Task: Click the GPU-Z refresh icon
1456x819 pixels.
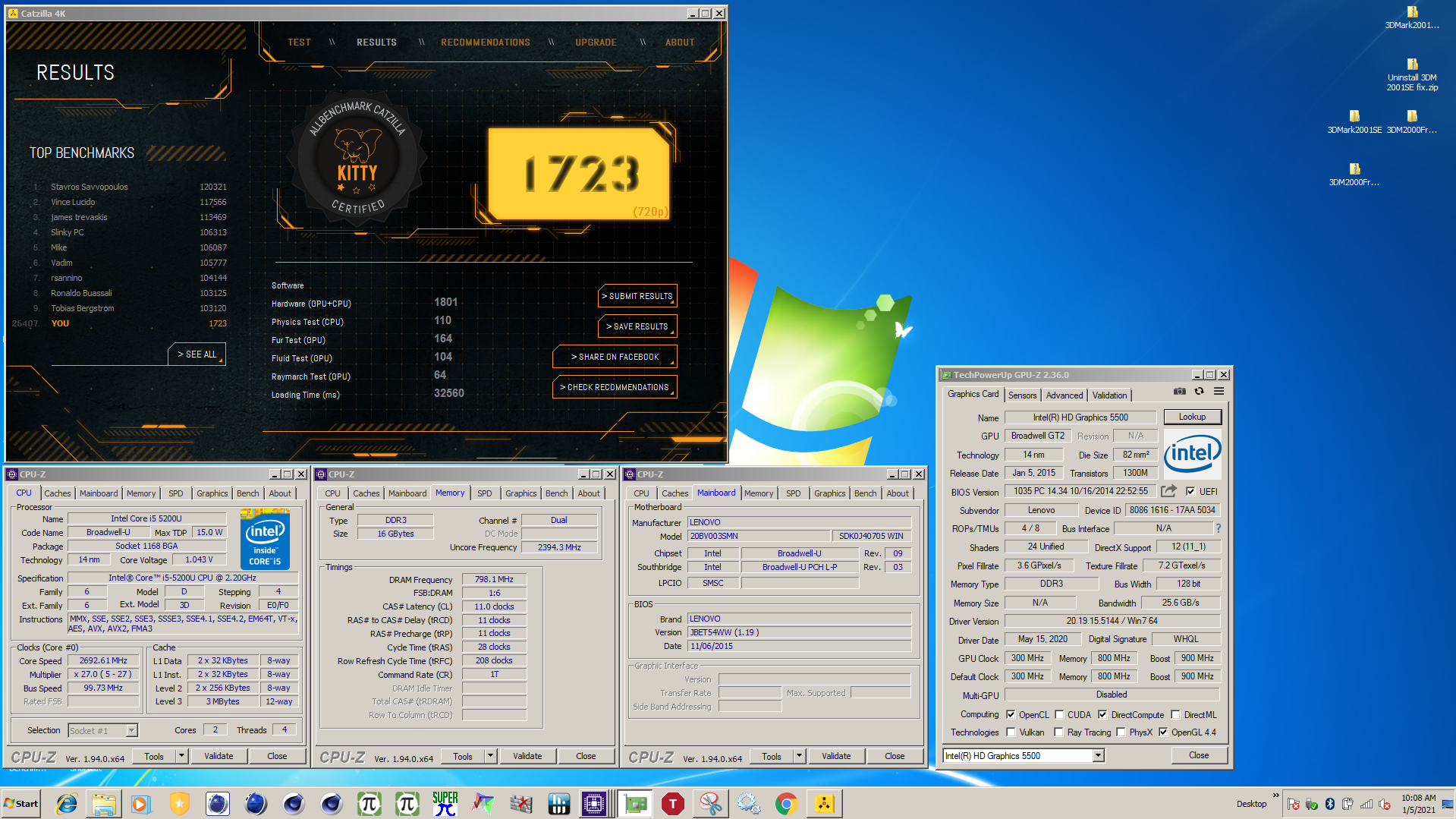Action: tap(1200, 392)
